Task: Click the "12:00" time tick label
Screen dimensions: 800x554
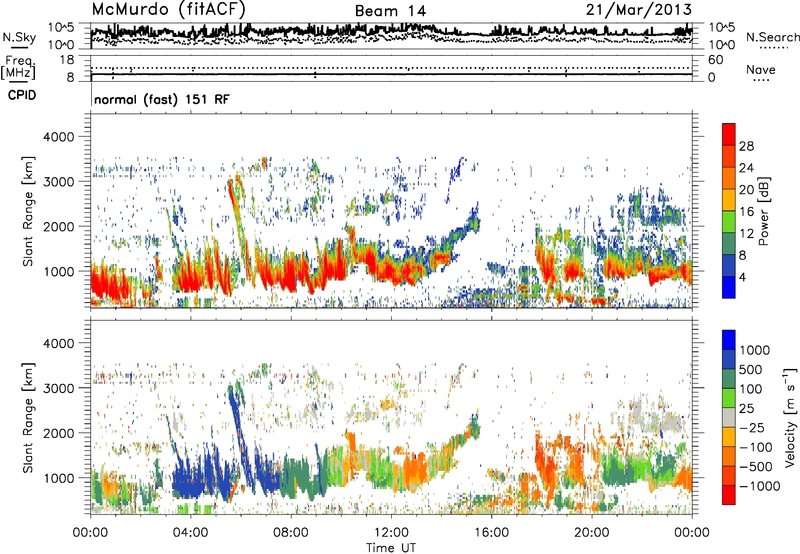Action: (391, 532)
